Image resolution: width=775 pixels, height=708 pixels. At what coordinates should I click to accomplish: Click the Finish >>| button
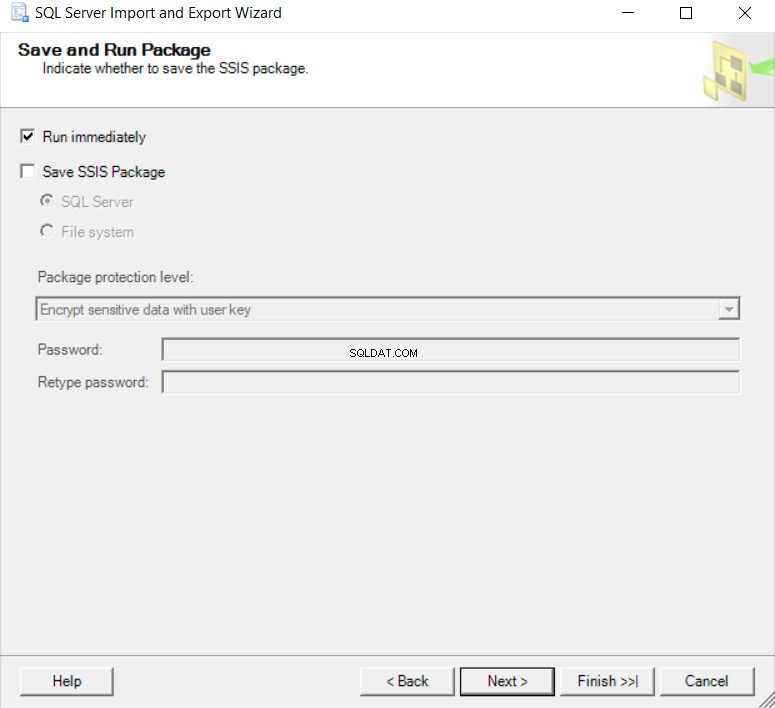click(x=607, y=681)
